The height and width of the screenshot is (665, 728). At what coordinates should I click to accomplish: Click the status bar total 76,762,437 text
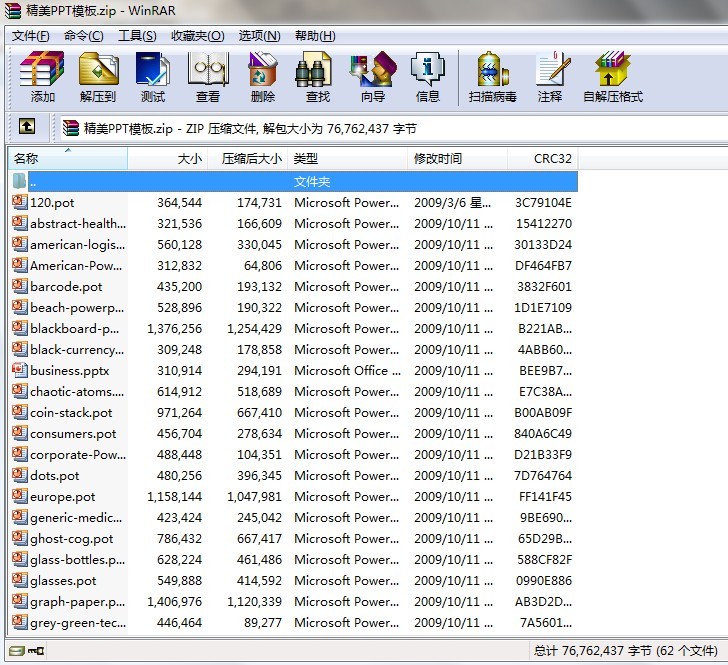[625, 651]
